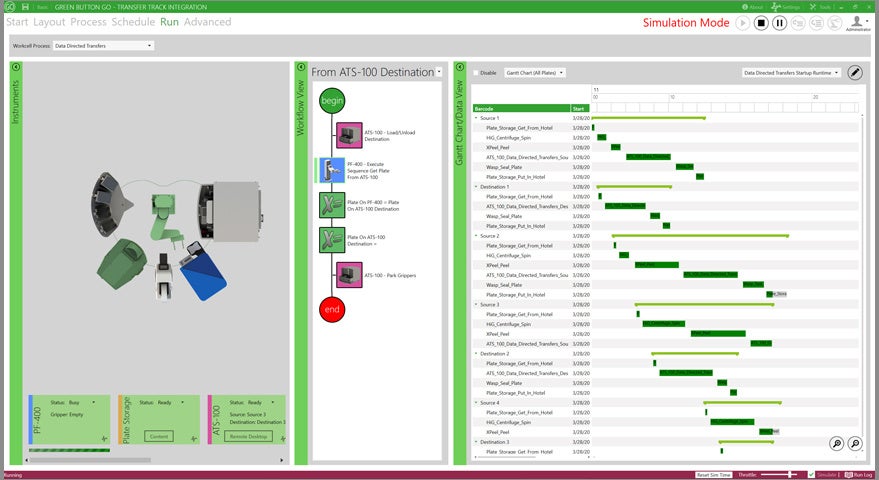
Task: Select PF-400 Execute Sequence step icon
Action: pos(332,170)
